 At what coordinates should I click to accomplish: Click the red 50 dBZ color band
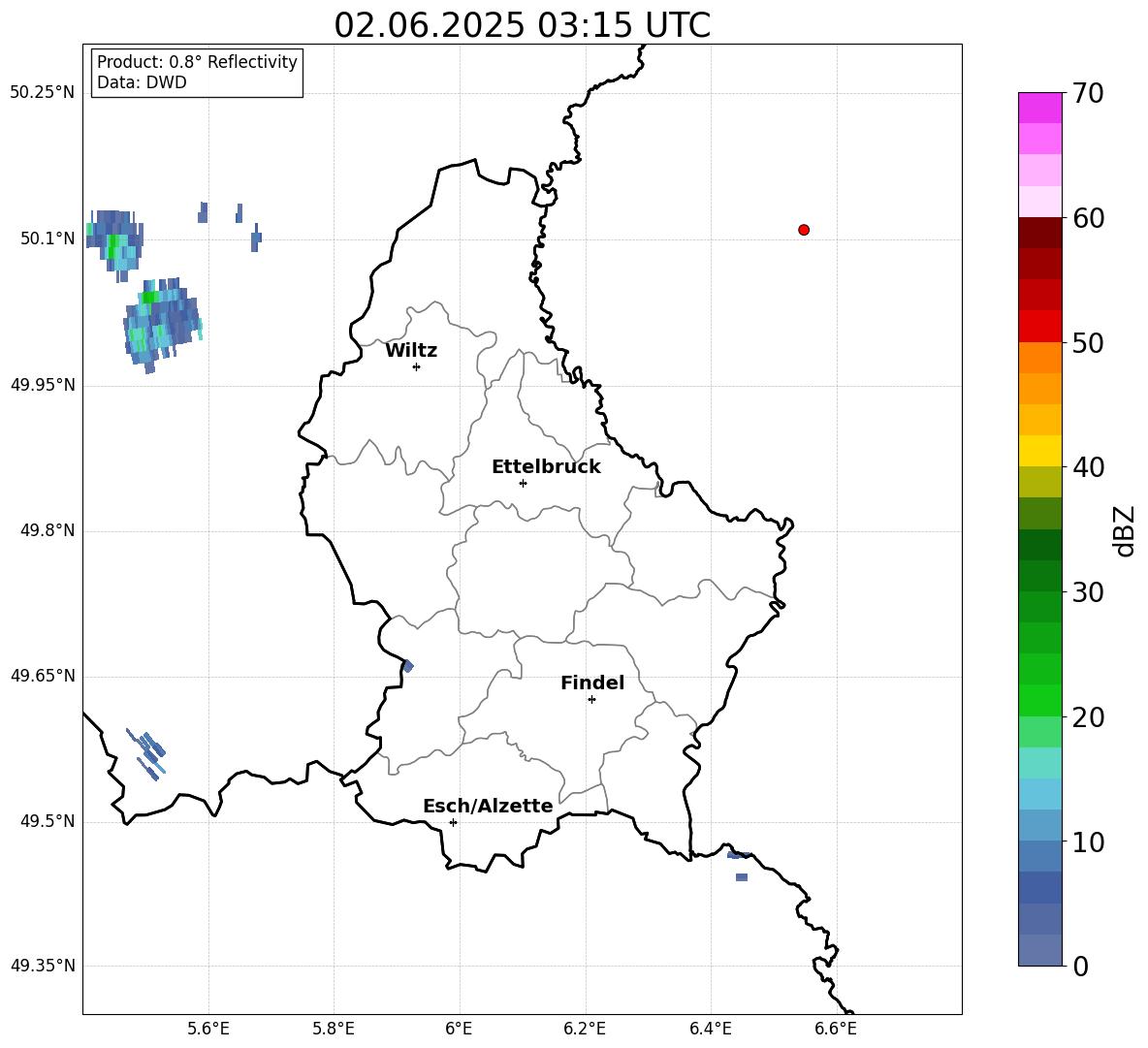pyautogui.click(x=1039, y=327)
